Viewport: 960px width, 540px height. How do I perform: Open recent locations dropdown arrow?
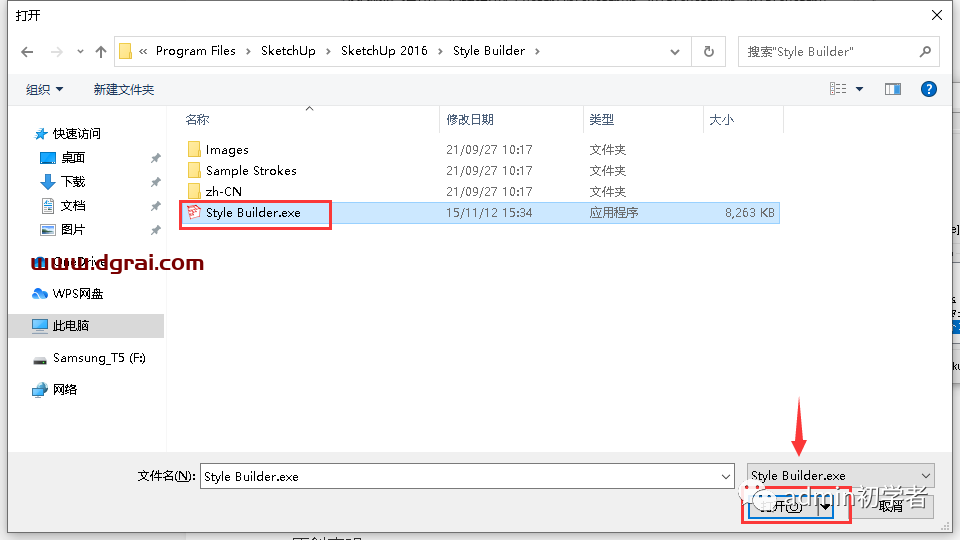80,52
